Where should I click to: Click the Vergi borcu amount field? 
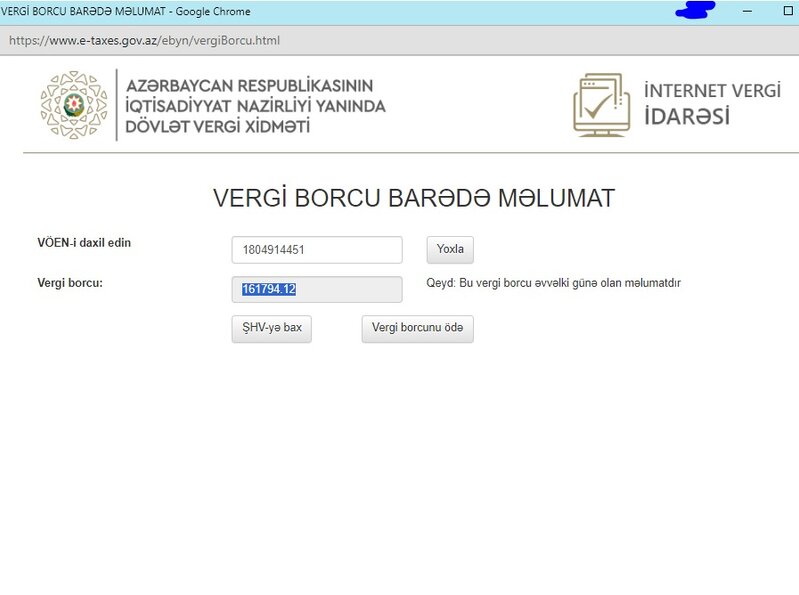(316, 289)
